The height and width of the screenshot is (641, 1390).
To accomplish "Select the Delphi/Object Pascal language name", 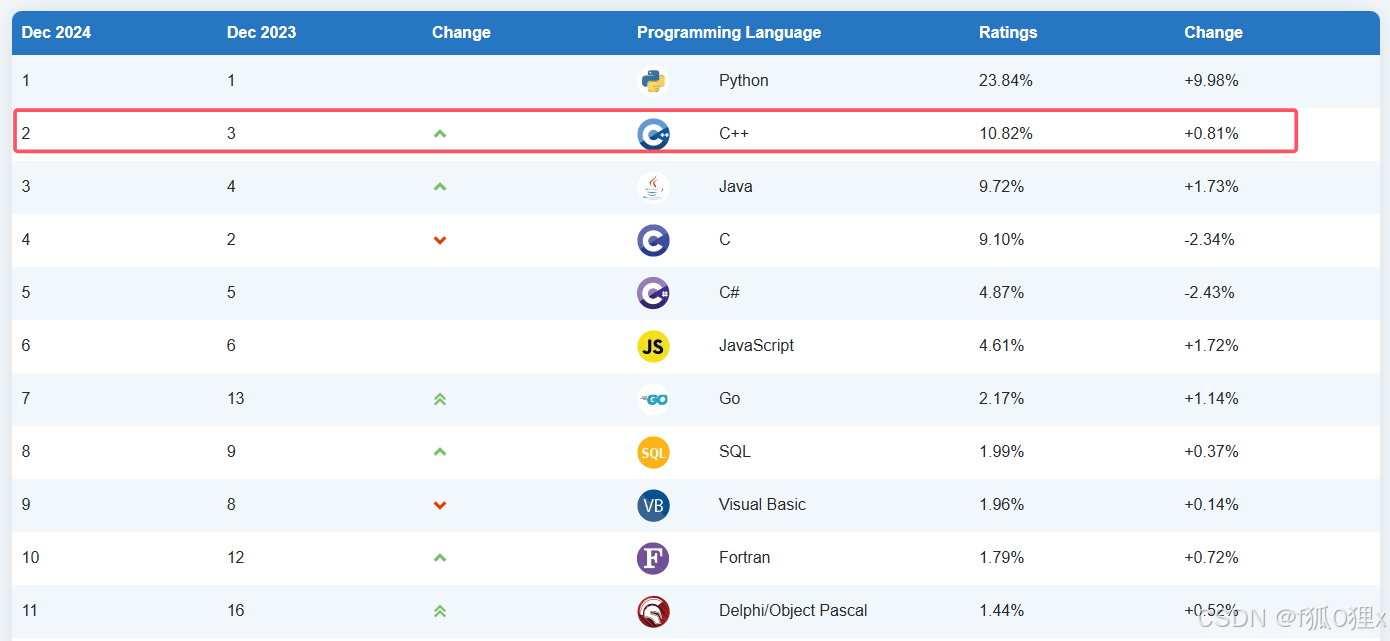I will pyautogui.click(x=793, y=610).
